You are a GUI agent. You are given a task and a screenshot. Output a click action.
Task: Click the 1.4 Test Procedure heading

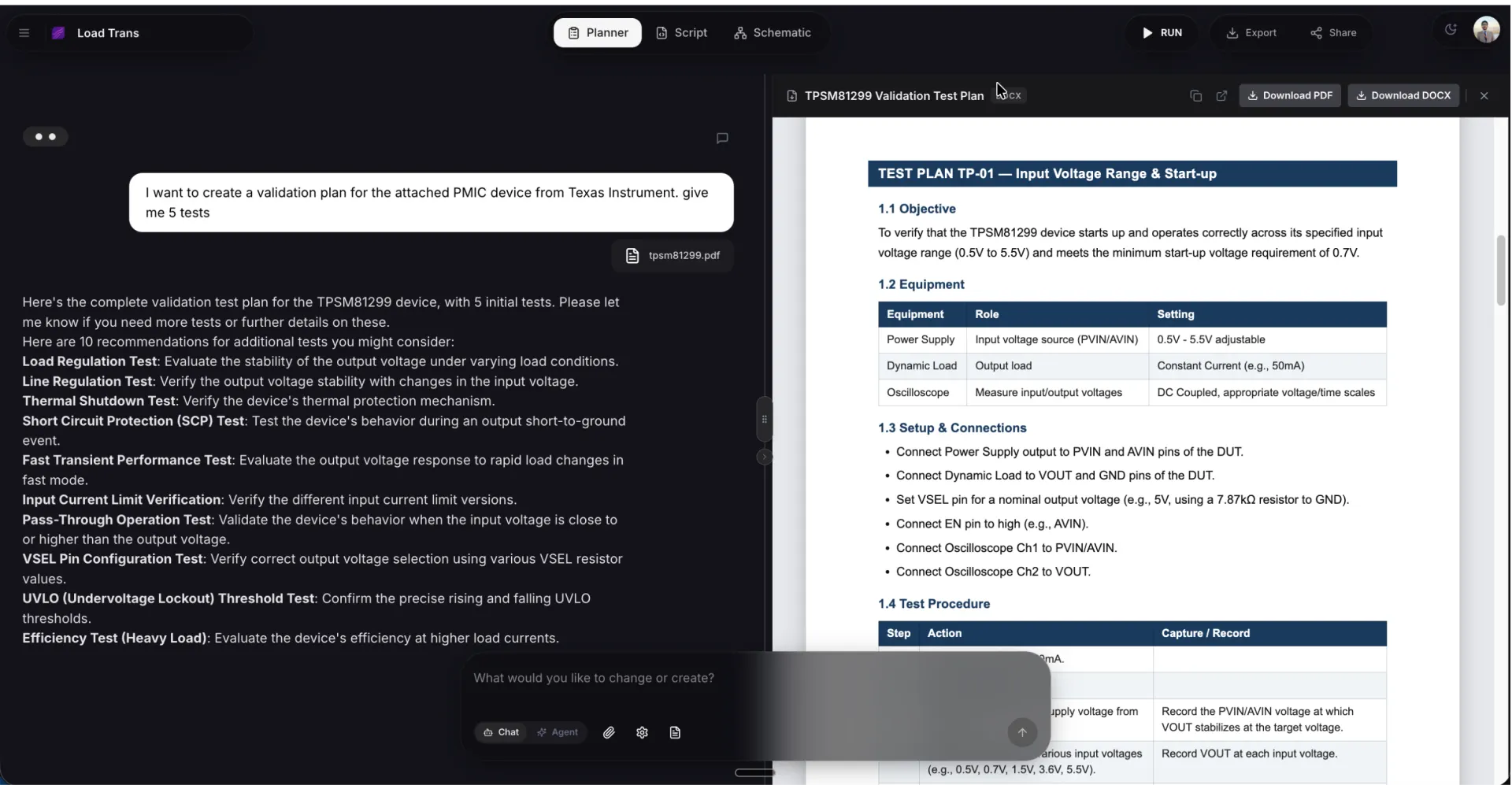tap(934, 604)
